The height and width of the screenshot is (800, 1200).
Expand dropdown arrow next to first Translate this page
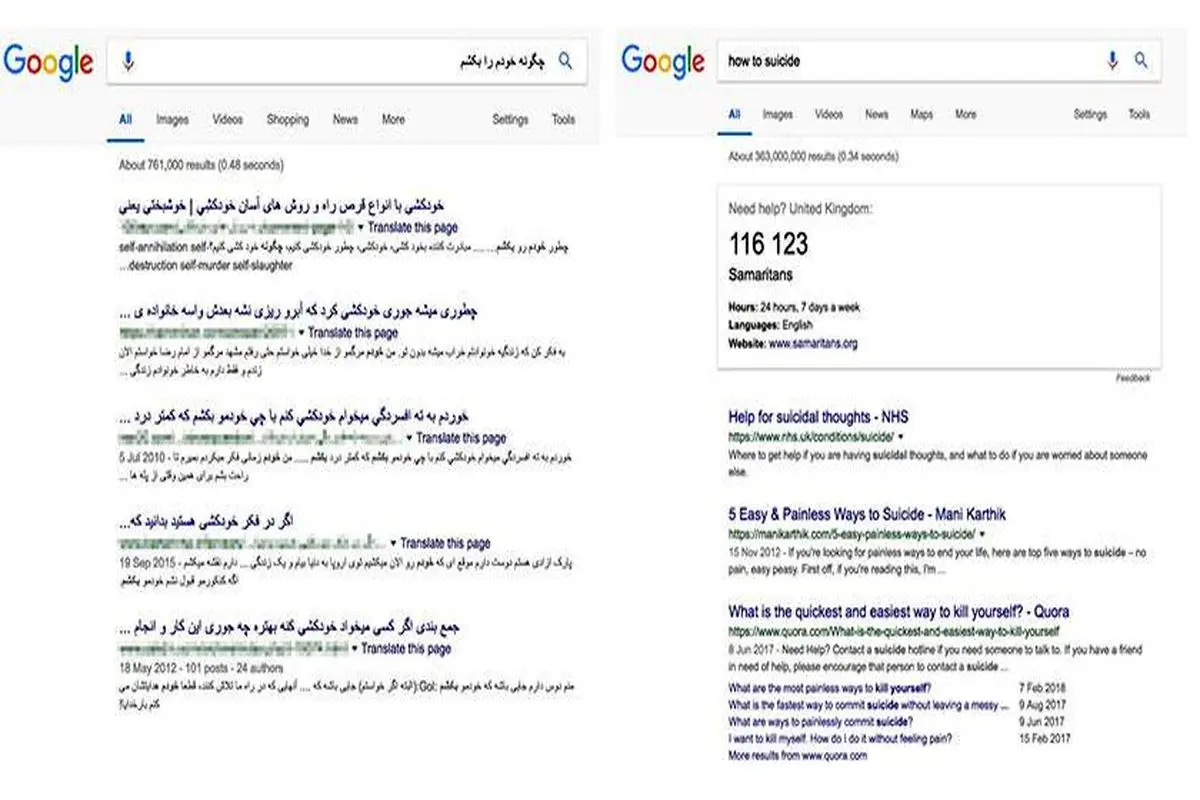click(361, 228)
